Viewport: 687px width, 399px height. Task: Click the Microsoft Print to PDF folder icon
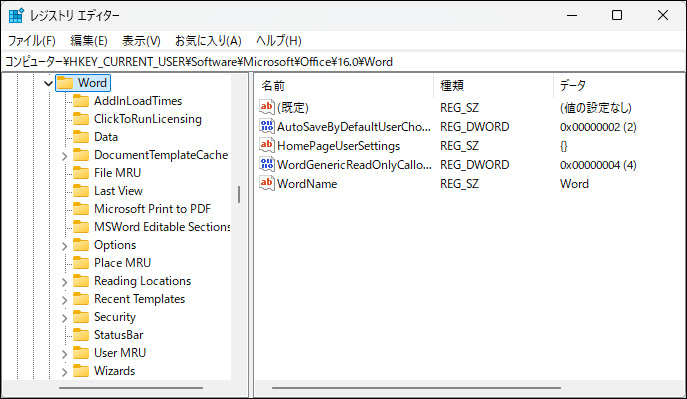(81, 208)
